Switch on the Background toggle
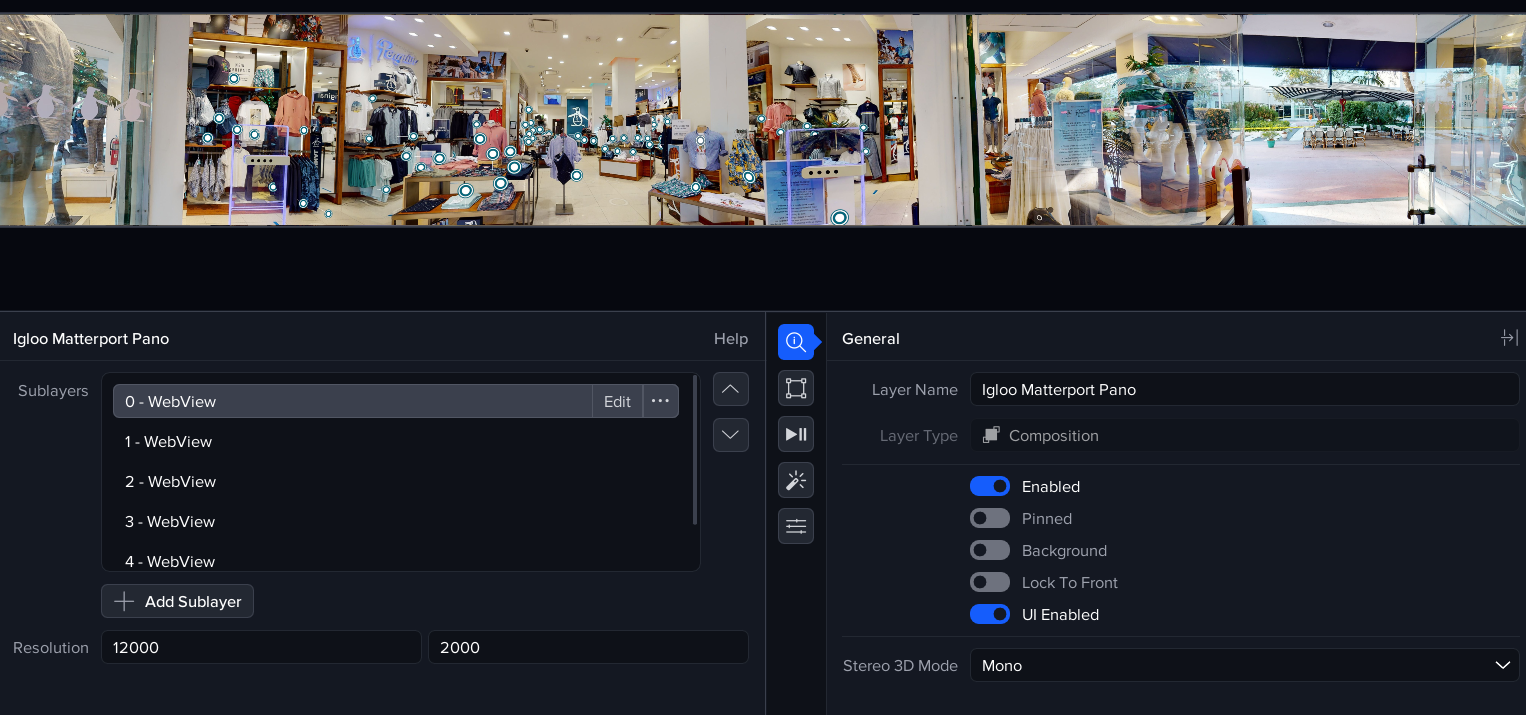Image resolution: width=1526 pixels, height=715 pixels. 989,551
